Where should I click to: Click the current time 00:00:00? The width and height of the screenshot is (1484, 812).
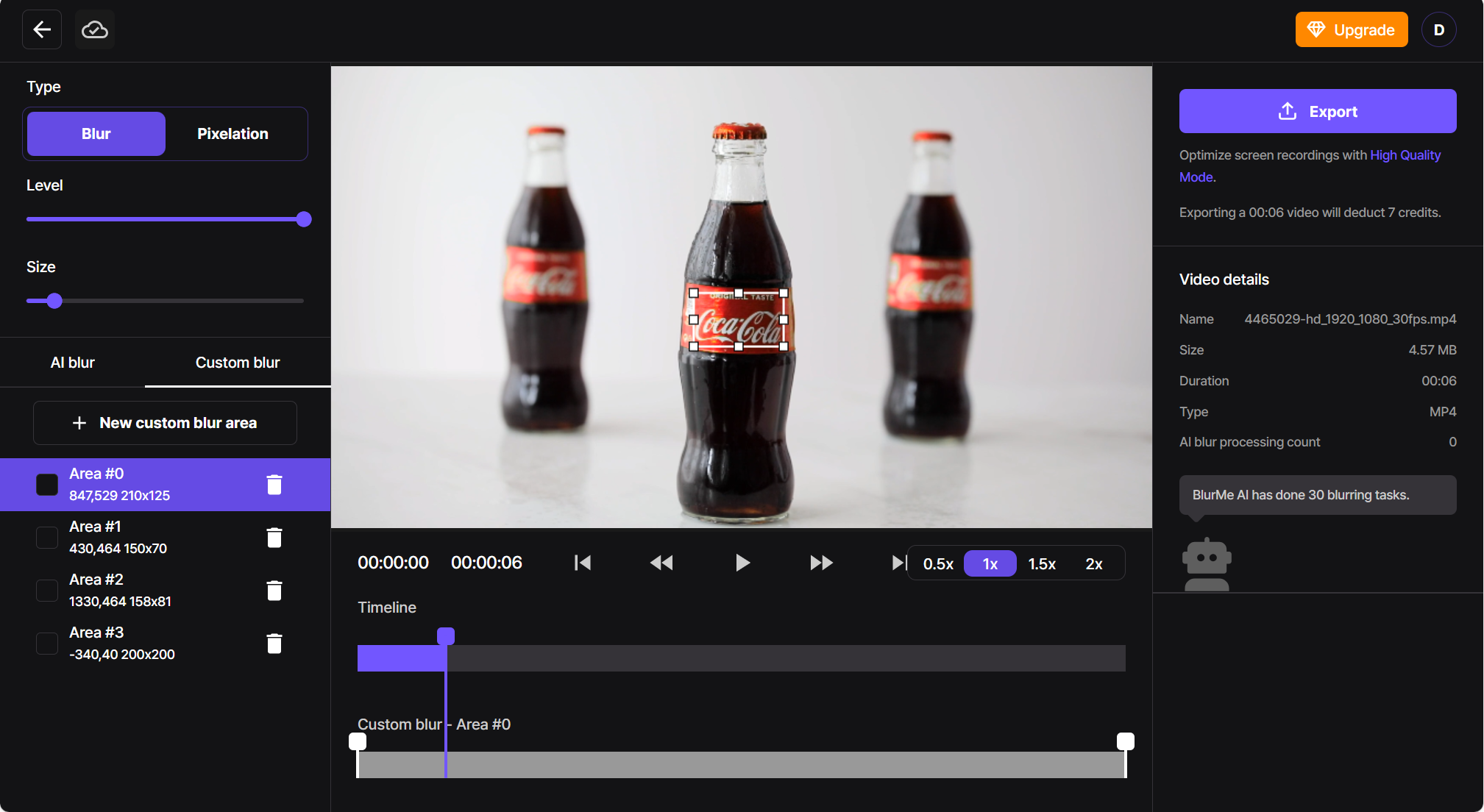click(x=393, y=563)
